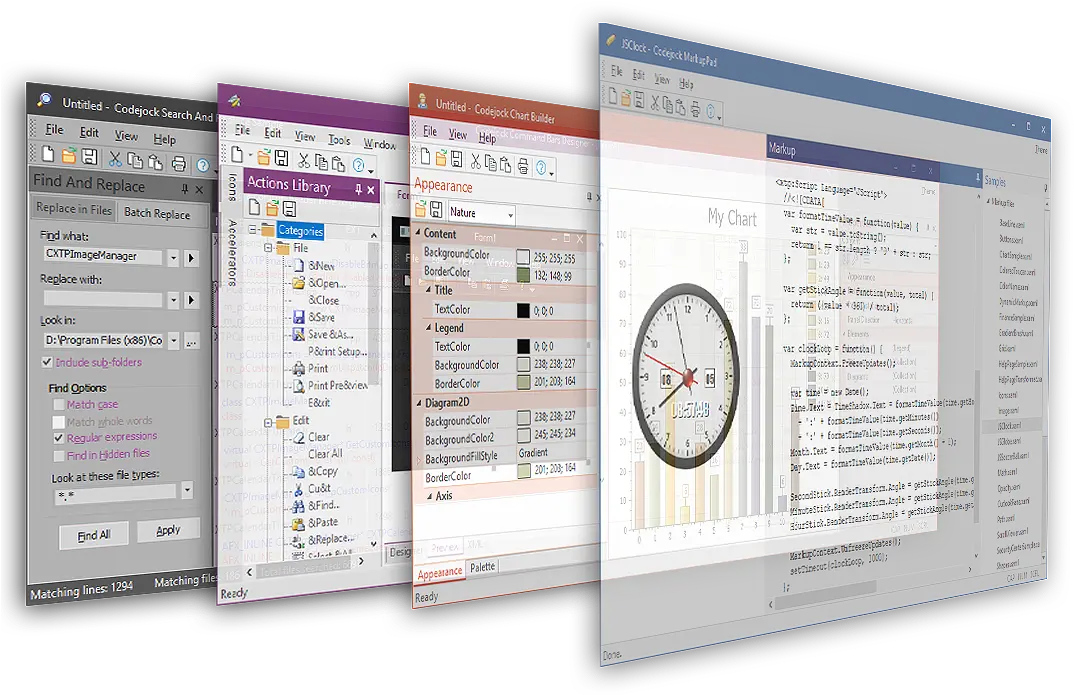Enable the Match case checkbox

click(x=59, y=405)
